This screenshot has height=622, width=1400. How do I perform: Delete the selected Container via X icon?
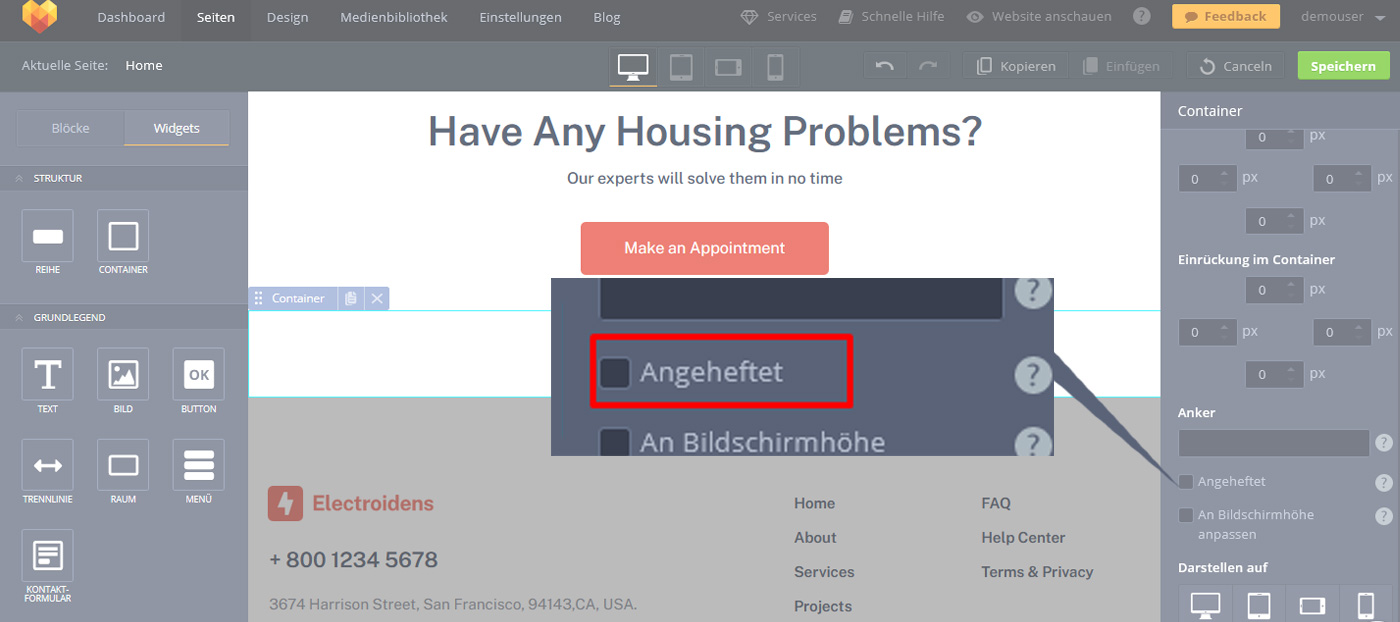pyautogui.click(x=376, y=298)
